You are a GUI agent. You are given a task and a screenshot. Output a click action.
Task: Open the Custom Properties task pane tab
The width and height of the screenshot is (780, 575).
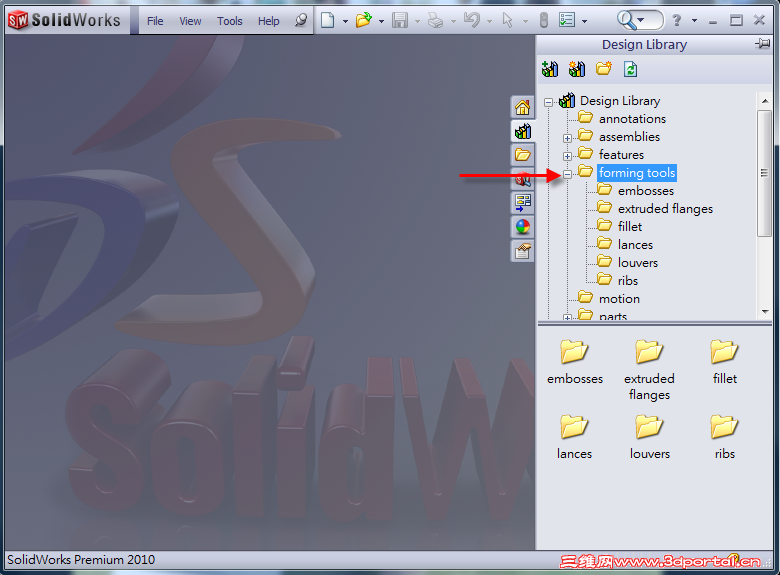click(x=522, y=251)
